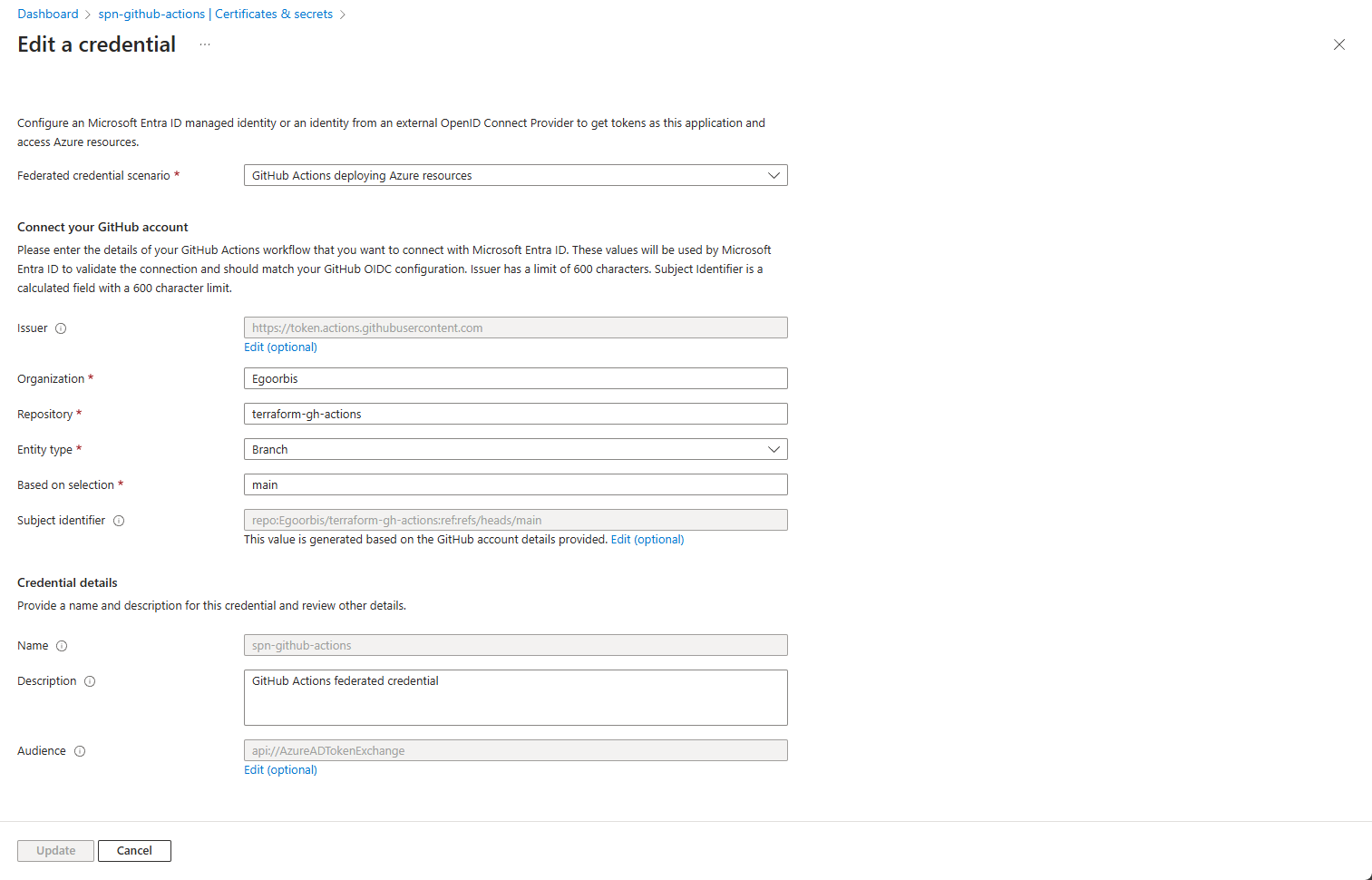Click the Audience info icon
The height and width of the screenshot is (880, 1372).
click(80, 751)
